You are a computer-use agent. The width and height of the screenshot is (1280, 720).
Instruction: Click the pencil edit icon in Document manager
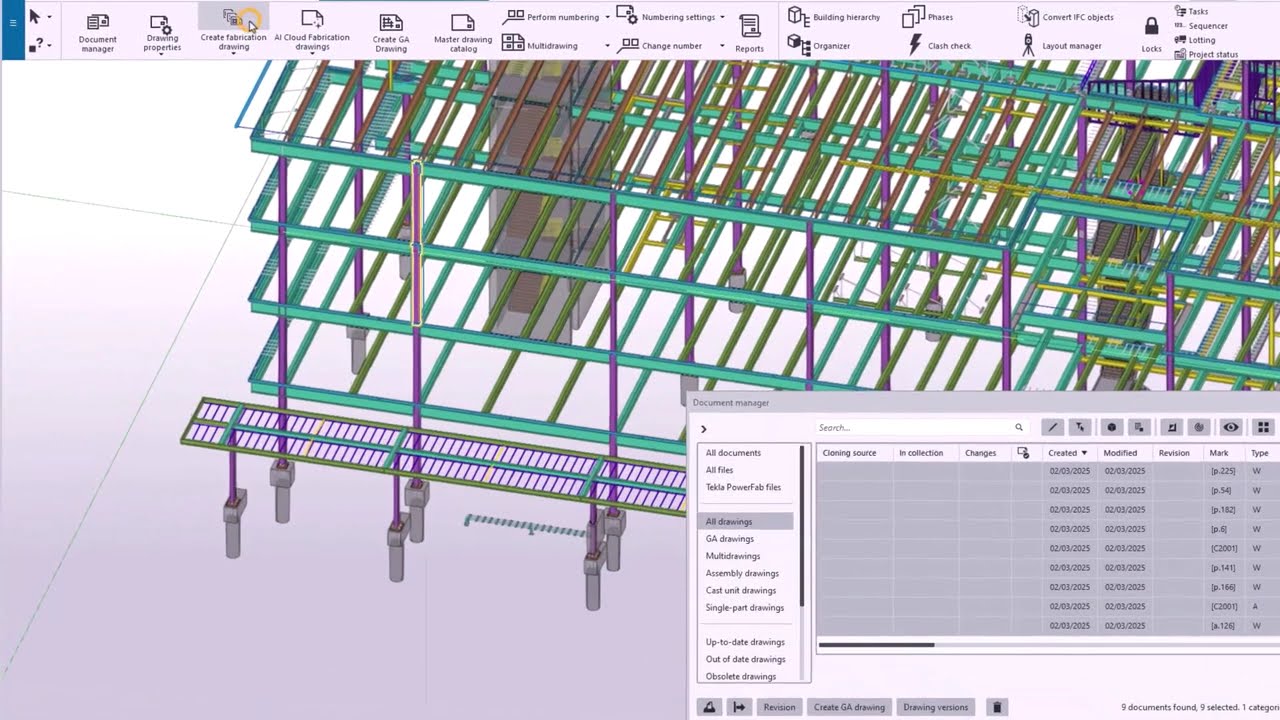pos(1052,427)
